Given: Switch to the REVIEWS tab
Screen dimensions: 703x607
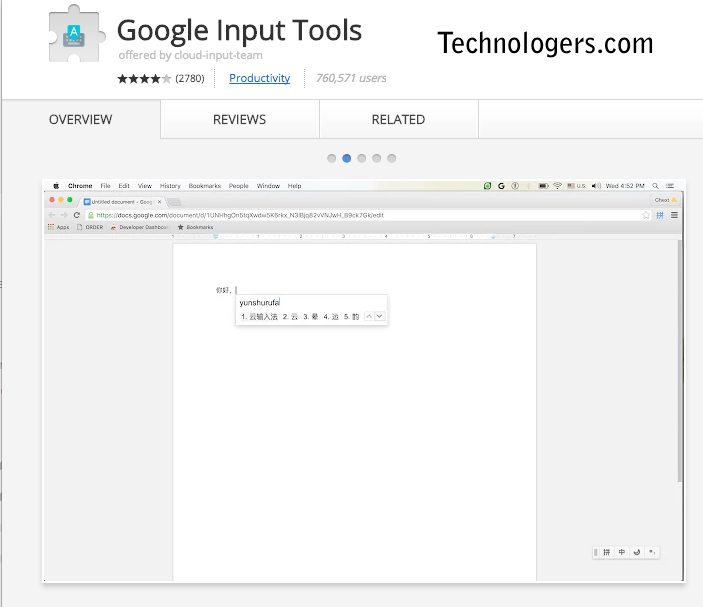Looking at the screenshot, I should click(x=239, y=120).
